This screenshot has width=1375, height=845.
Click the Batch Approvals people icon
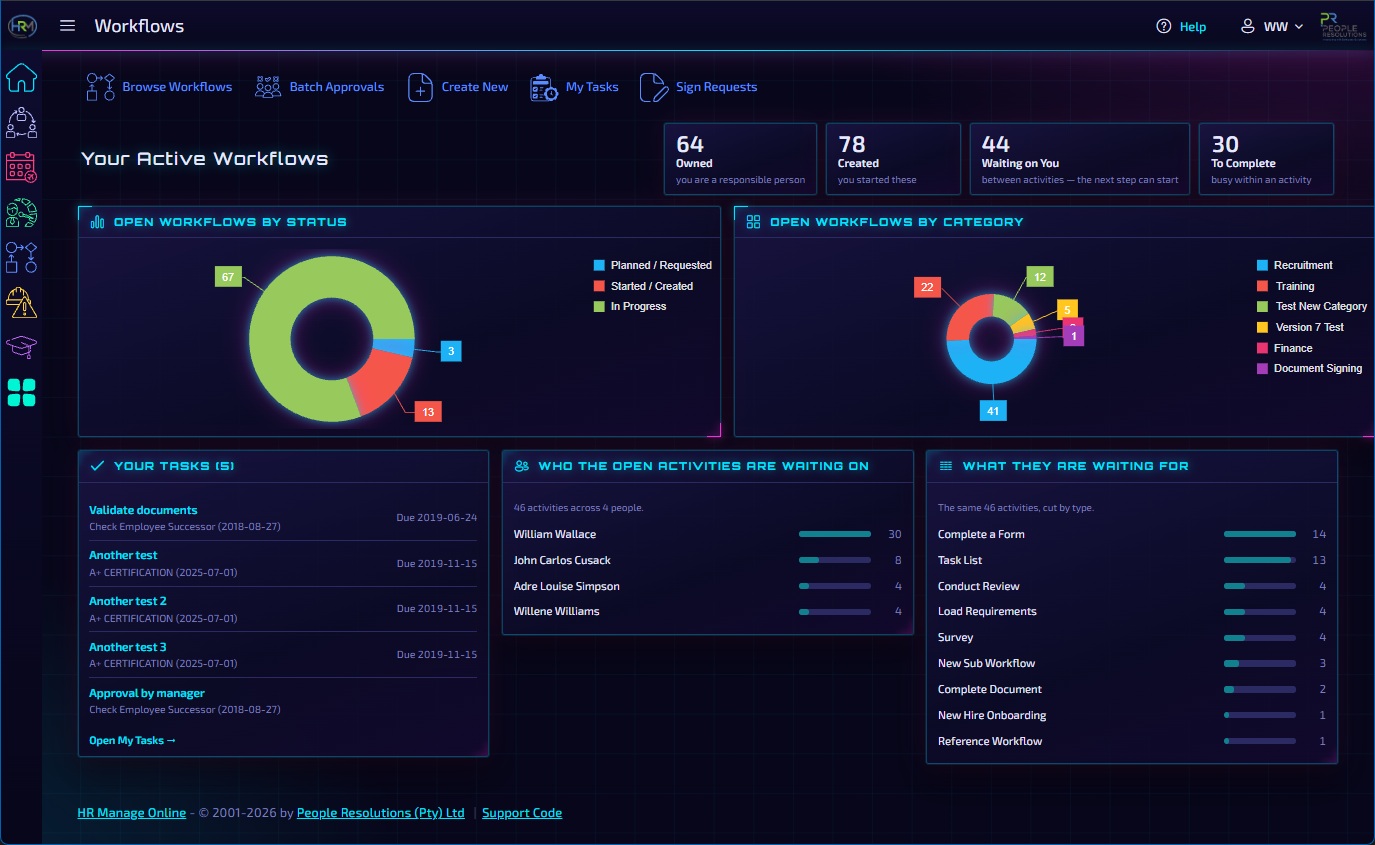267,87
